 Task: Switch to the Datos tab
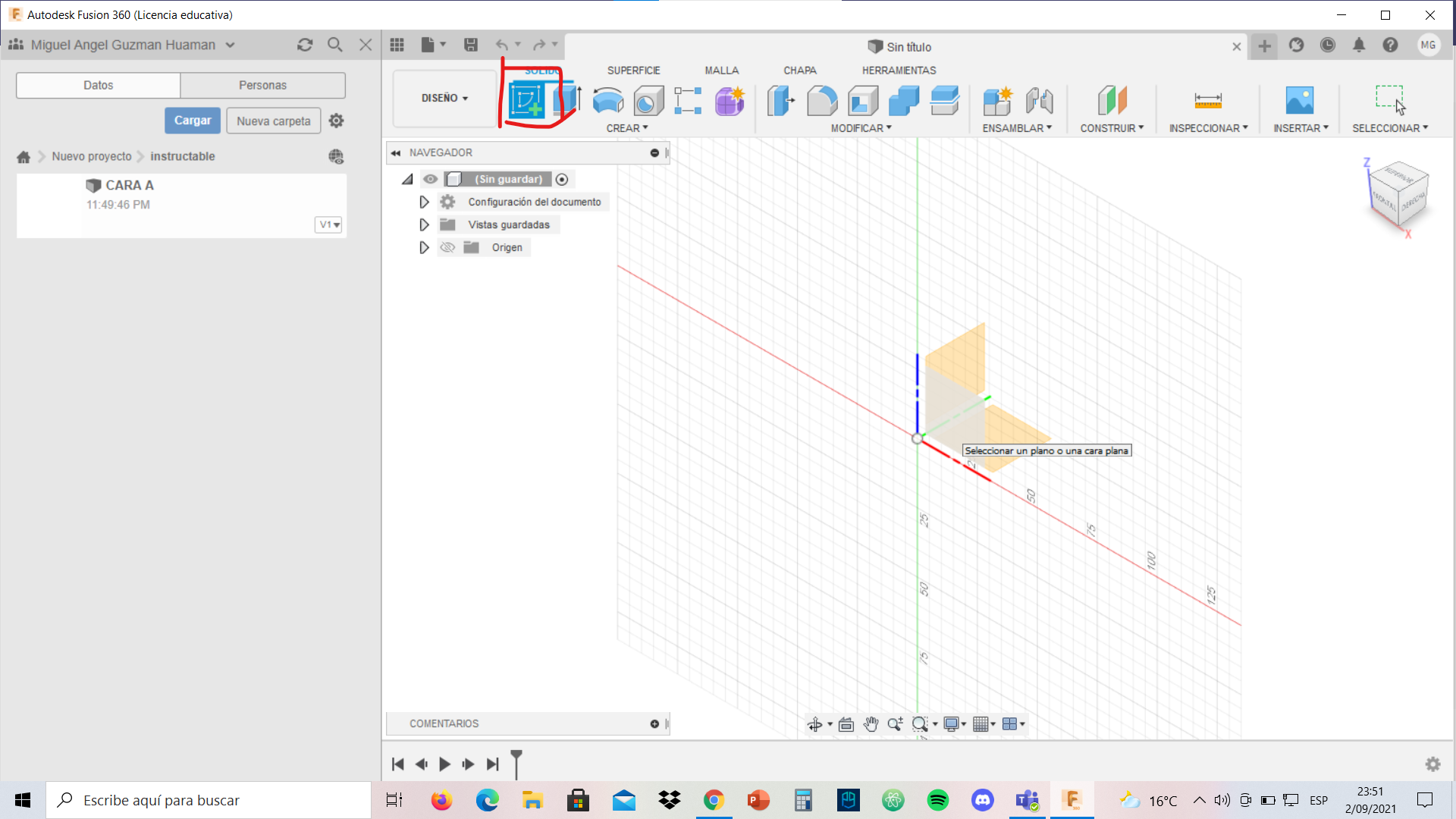[x=98, y=85]
